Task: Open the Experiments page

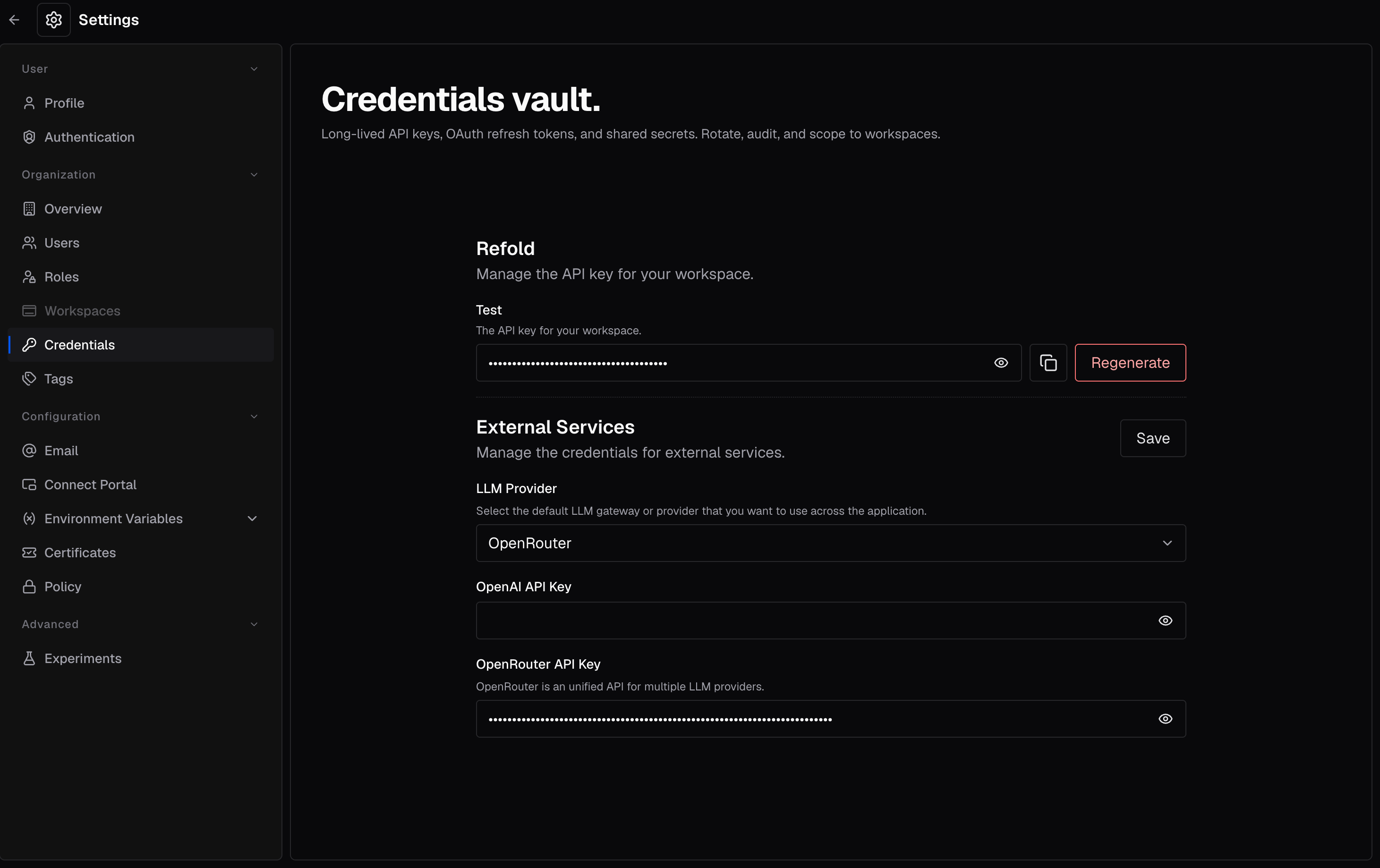Action: click(x=141, y=658)
